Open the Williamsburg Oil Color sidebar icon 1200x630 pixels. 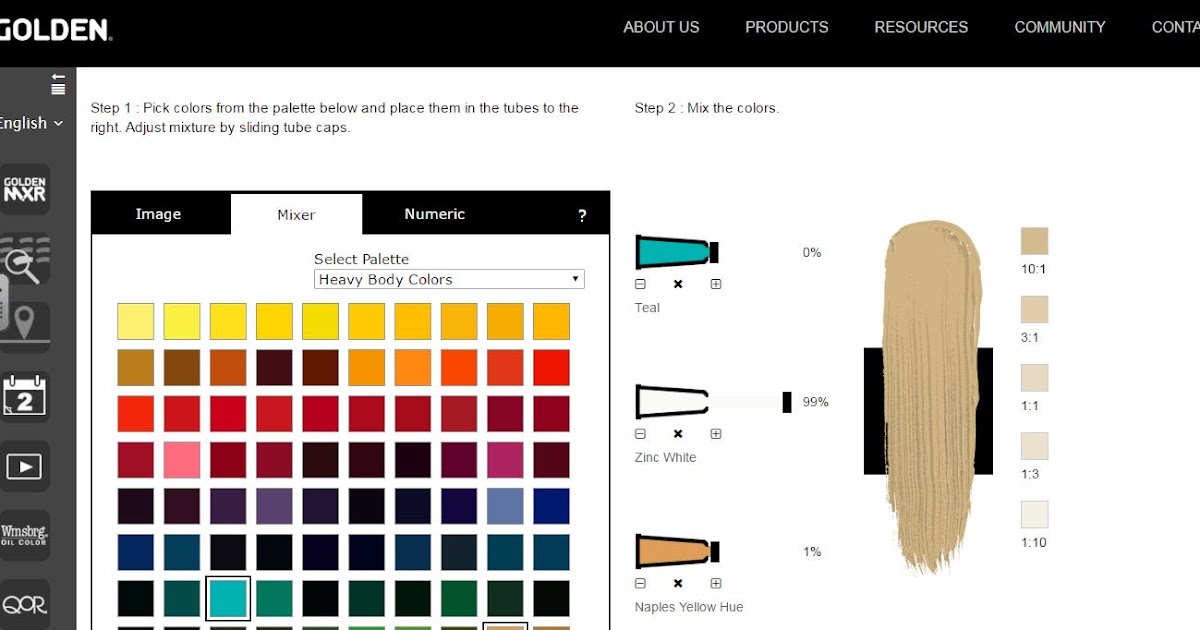(25, 534)
